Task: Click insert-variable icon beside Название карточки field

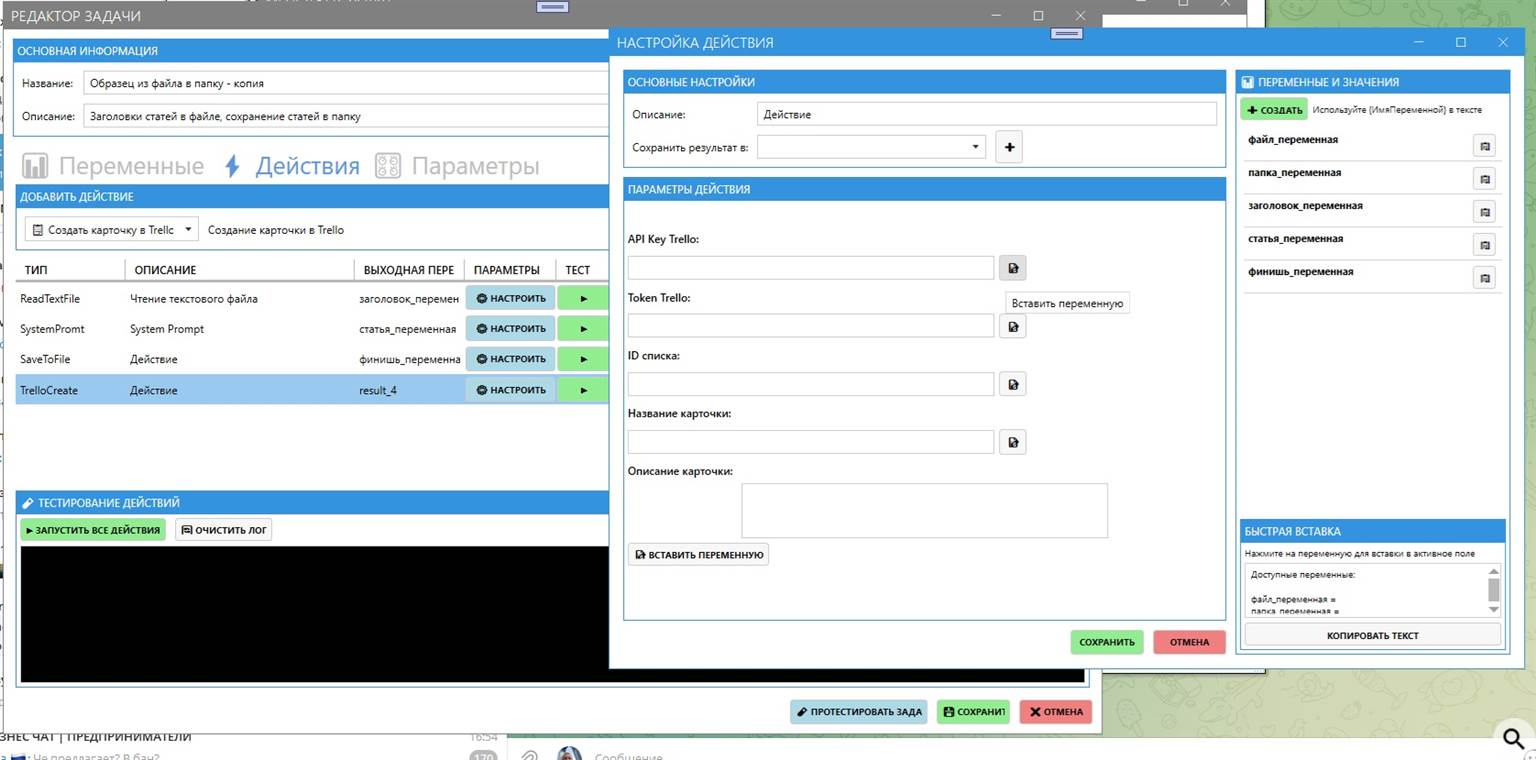Action: (1012, 442)
